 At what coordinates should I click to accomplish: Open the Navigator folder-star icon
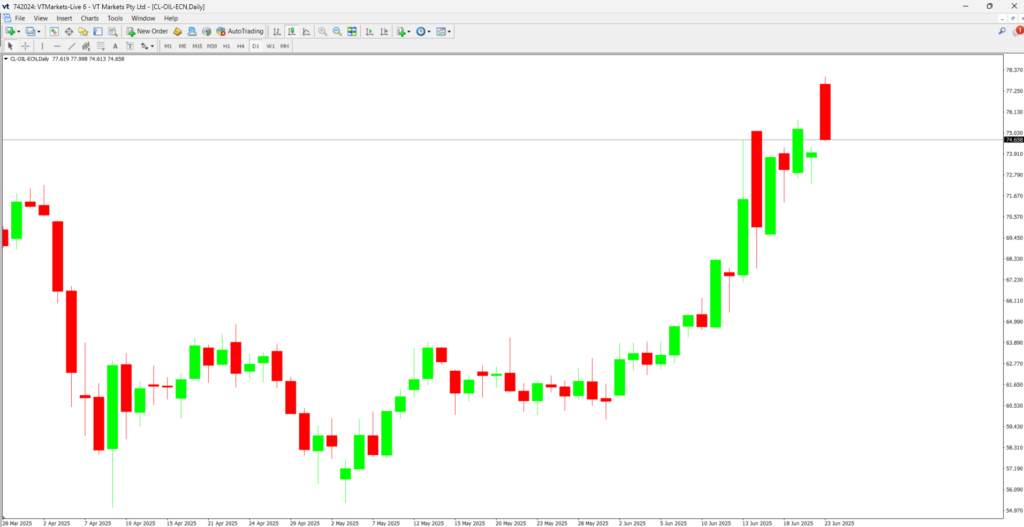coord(83,31)
